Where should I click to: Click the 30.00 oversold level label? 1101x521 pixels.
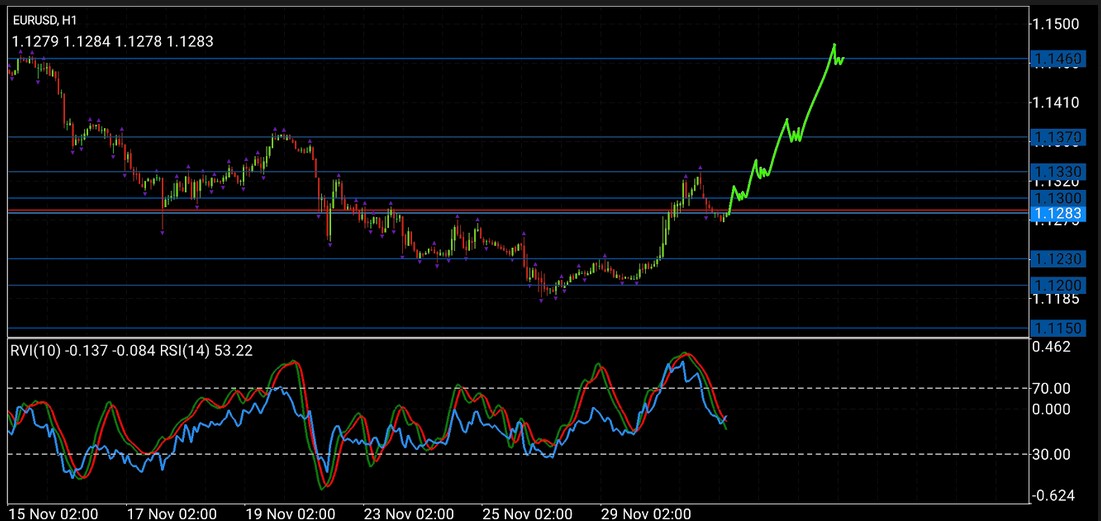[x=1052, y=455]
